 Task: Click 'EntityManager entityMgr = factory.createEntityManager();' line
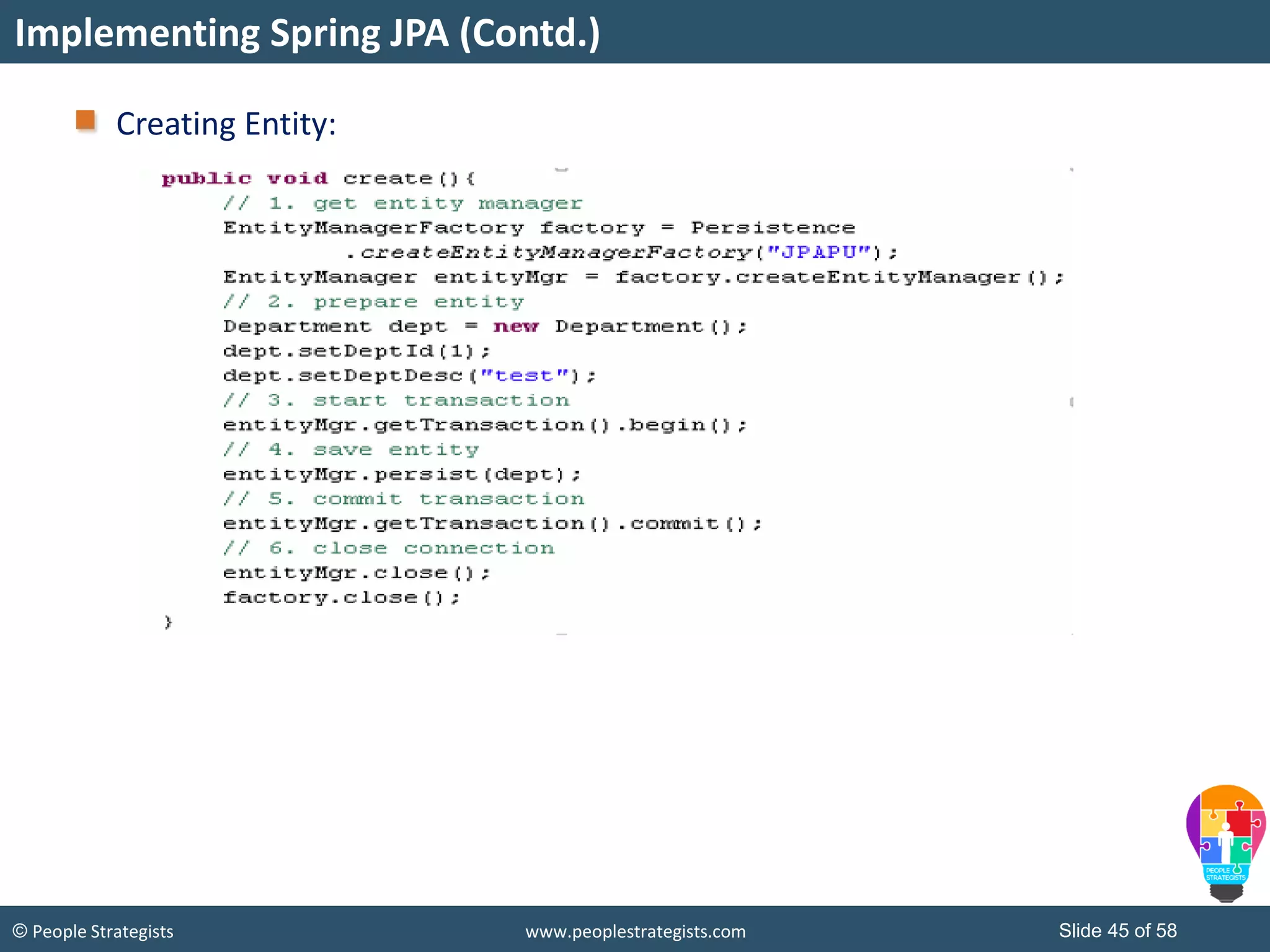644,278
